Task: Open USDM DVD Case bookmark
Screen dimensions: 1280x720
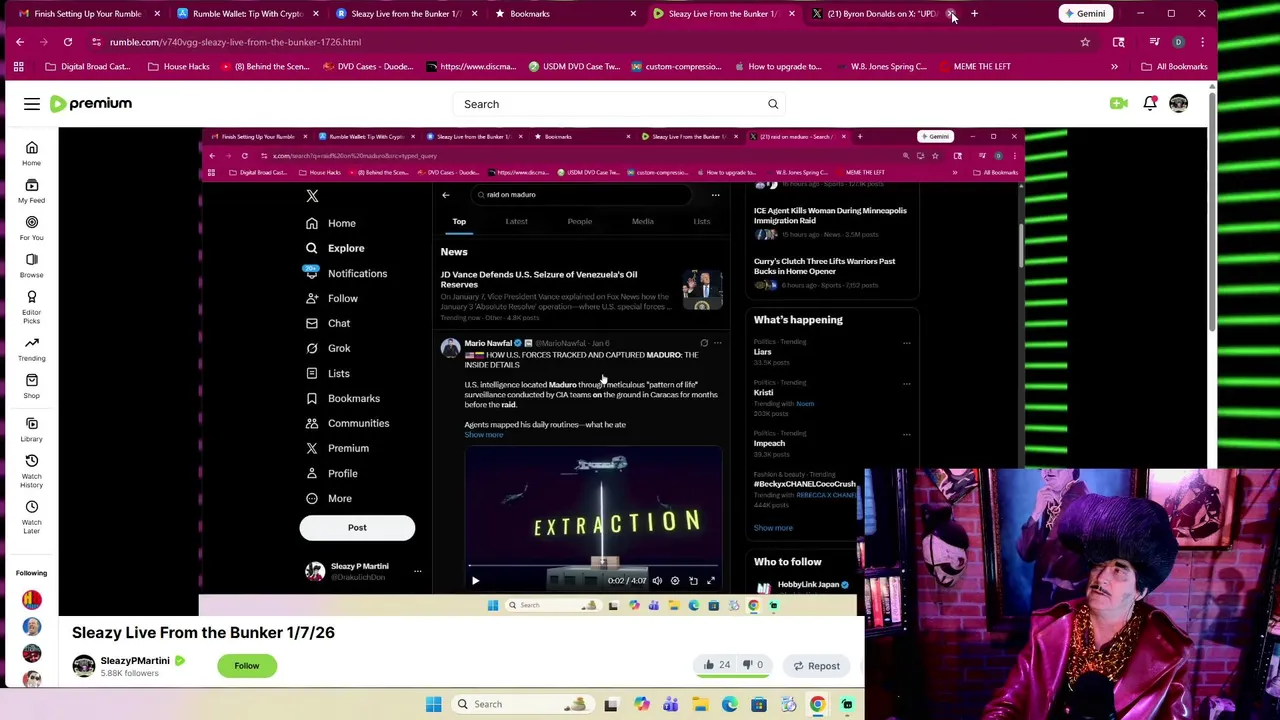Action: [x=574, y=66]
